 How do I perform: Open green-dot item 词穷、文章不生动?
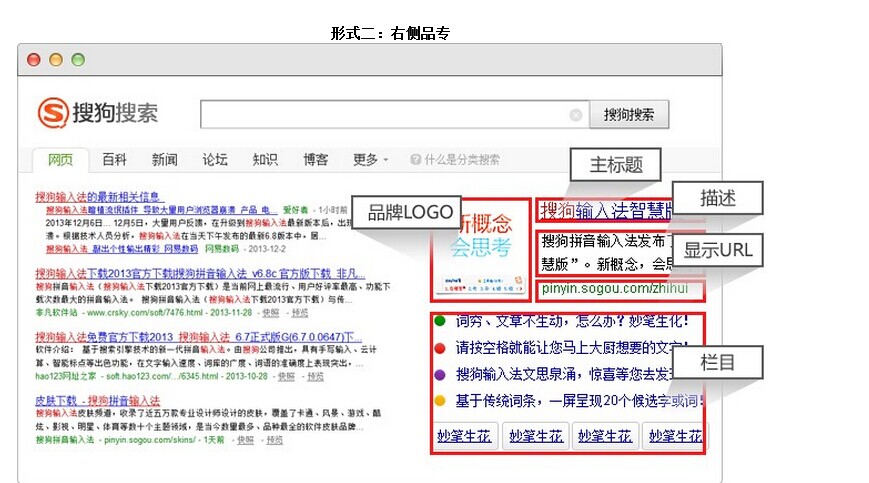coord(571,321)
